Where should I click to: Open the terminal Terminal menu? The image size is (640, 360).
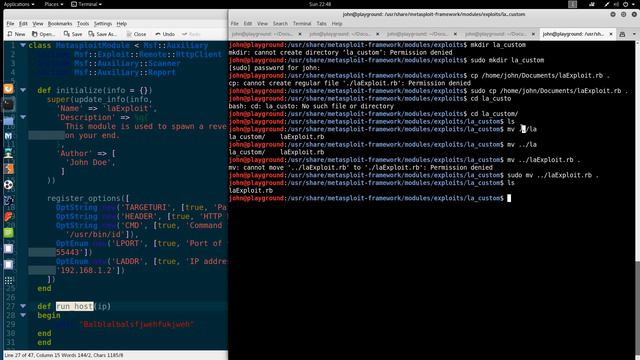(302, 24)
